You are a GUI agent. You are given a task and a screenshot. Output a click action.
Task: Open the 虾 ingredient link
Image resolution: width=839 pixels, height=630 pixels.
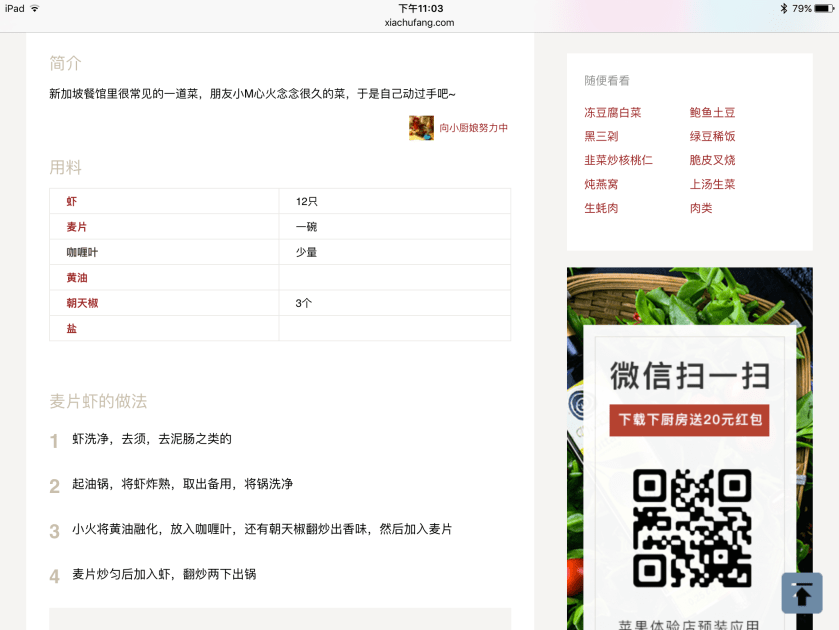pyautogui.click(x=71, y=202)
